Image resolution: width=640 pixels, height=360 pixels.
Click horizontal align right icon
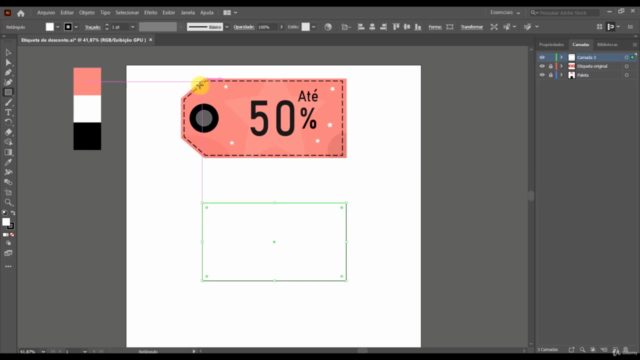[383, 27]
